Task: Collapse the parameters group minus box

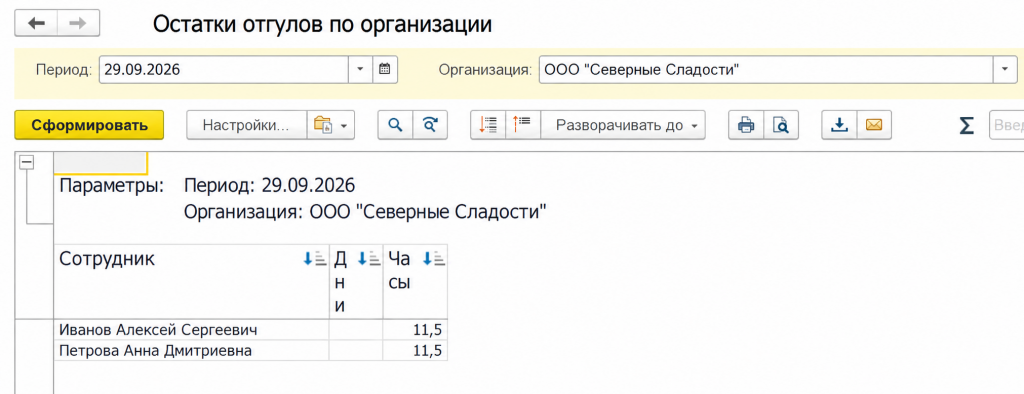Action: coord(27,163)
